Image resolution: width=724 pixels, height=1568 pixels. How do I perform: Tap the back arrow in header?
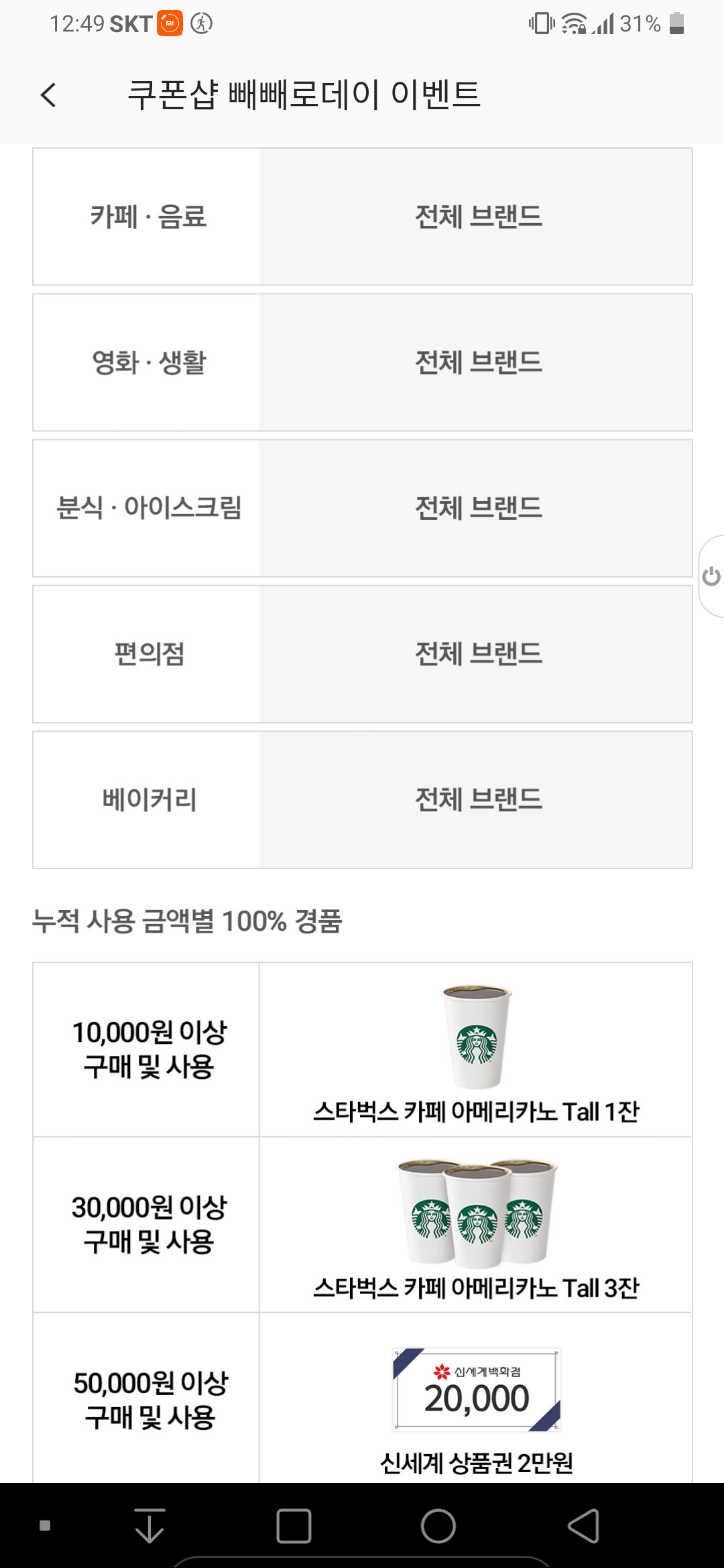(48, 95)
